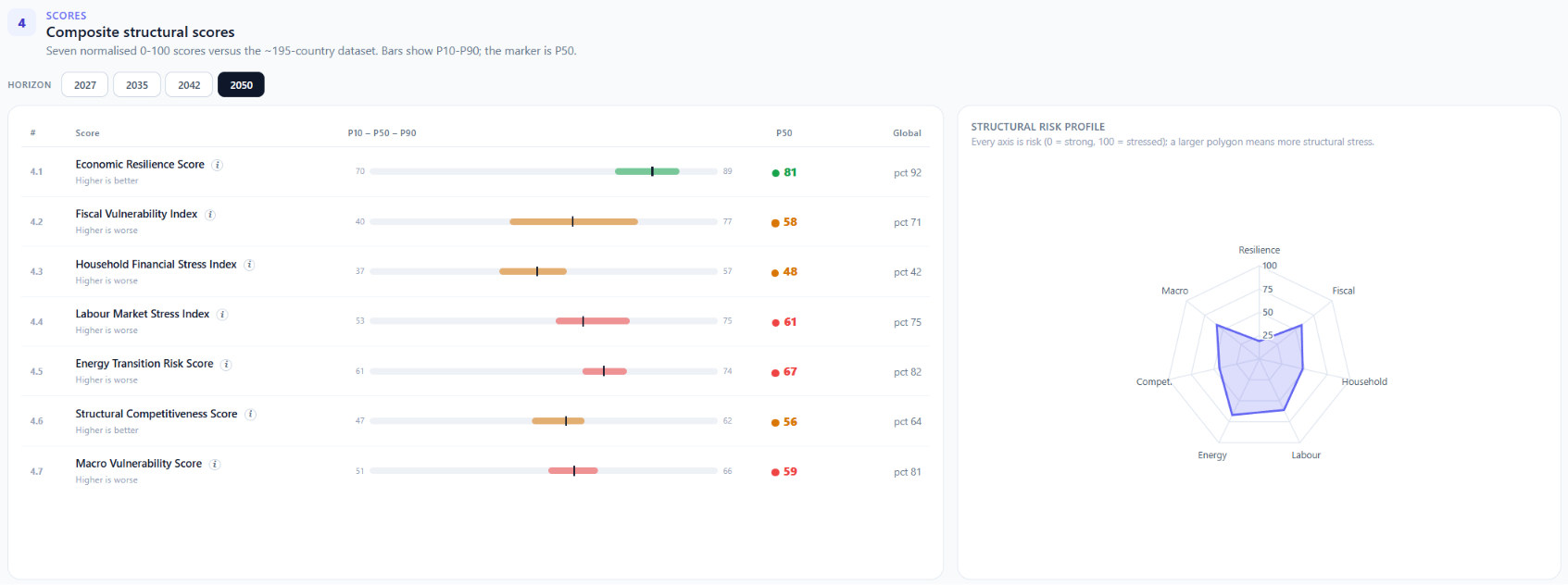1568x585 pixels.
Task: Click the section number 4 badge
Action: coord(21,23)
